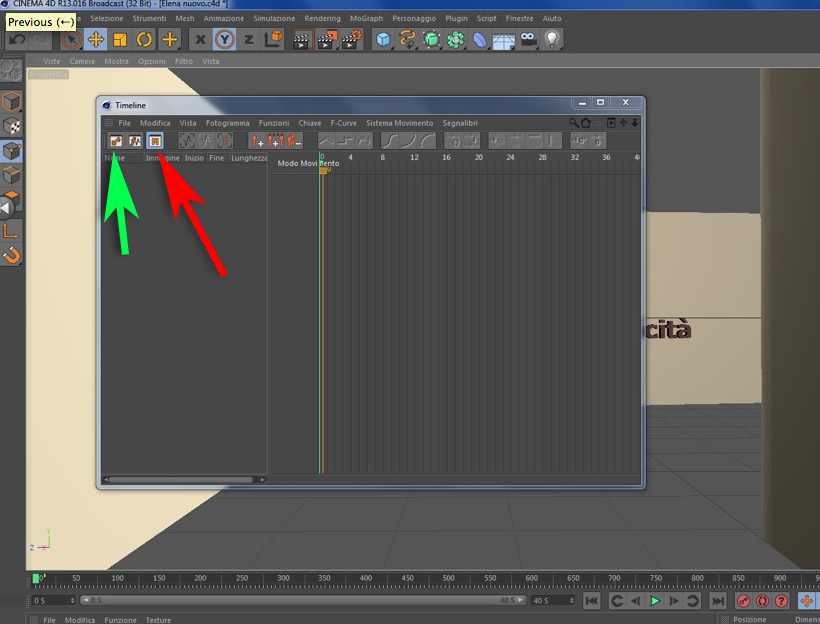Go to start of animation
This screenshot has width=820, height=624.
click(x=591, y=601)
